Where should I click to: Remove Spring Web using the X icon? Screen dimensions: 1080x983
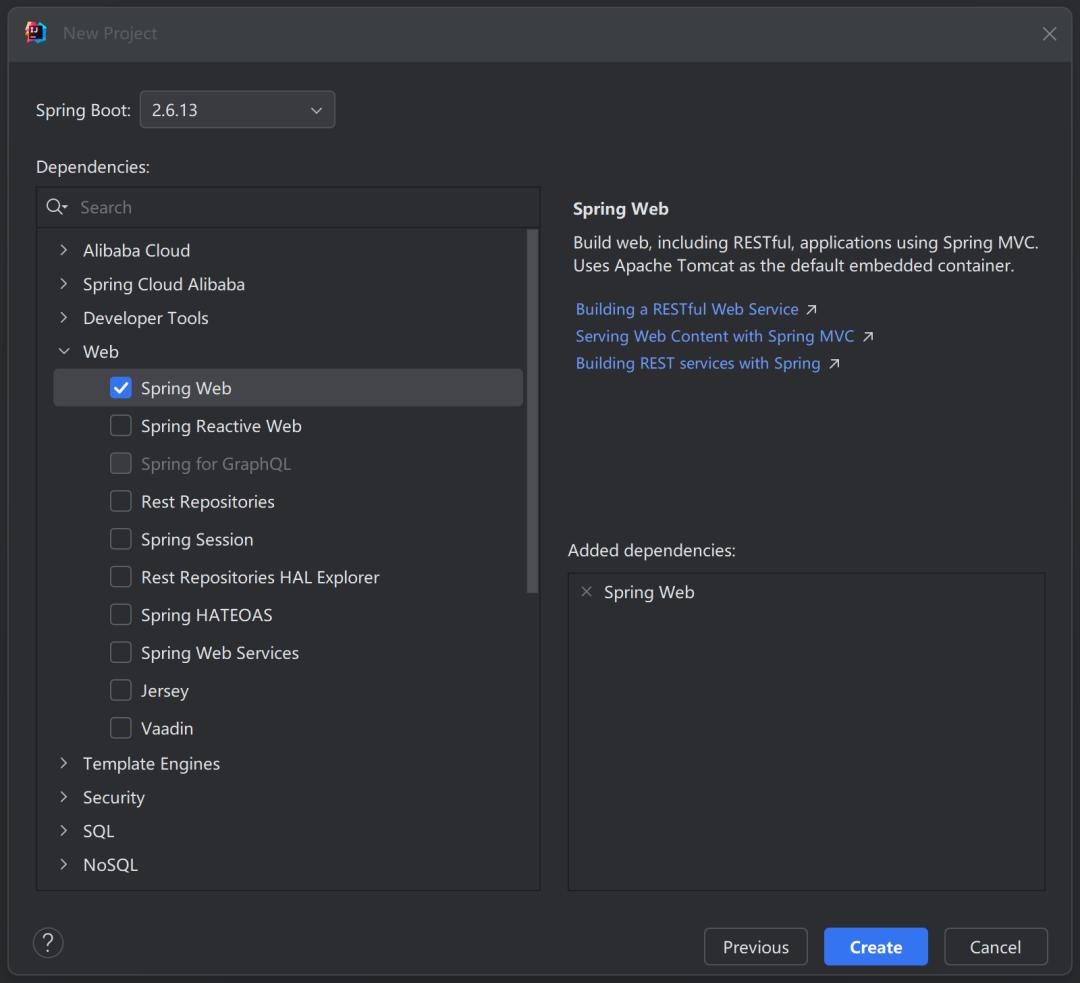click(586, 592)
